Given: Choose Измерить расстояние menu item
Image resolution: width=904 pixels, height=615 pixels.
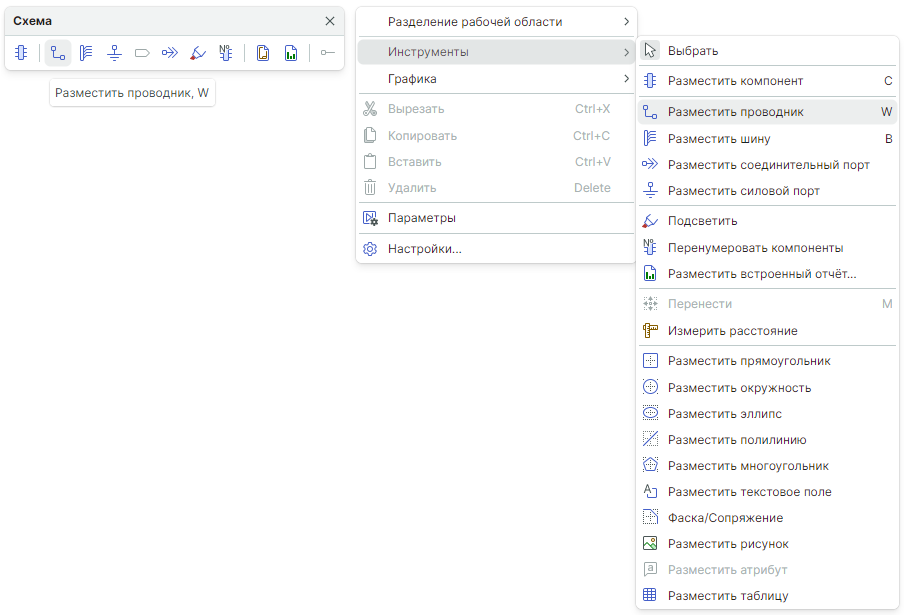Looking at the screenshot, I should pyautogui.click(x=732, y=331).
